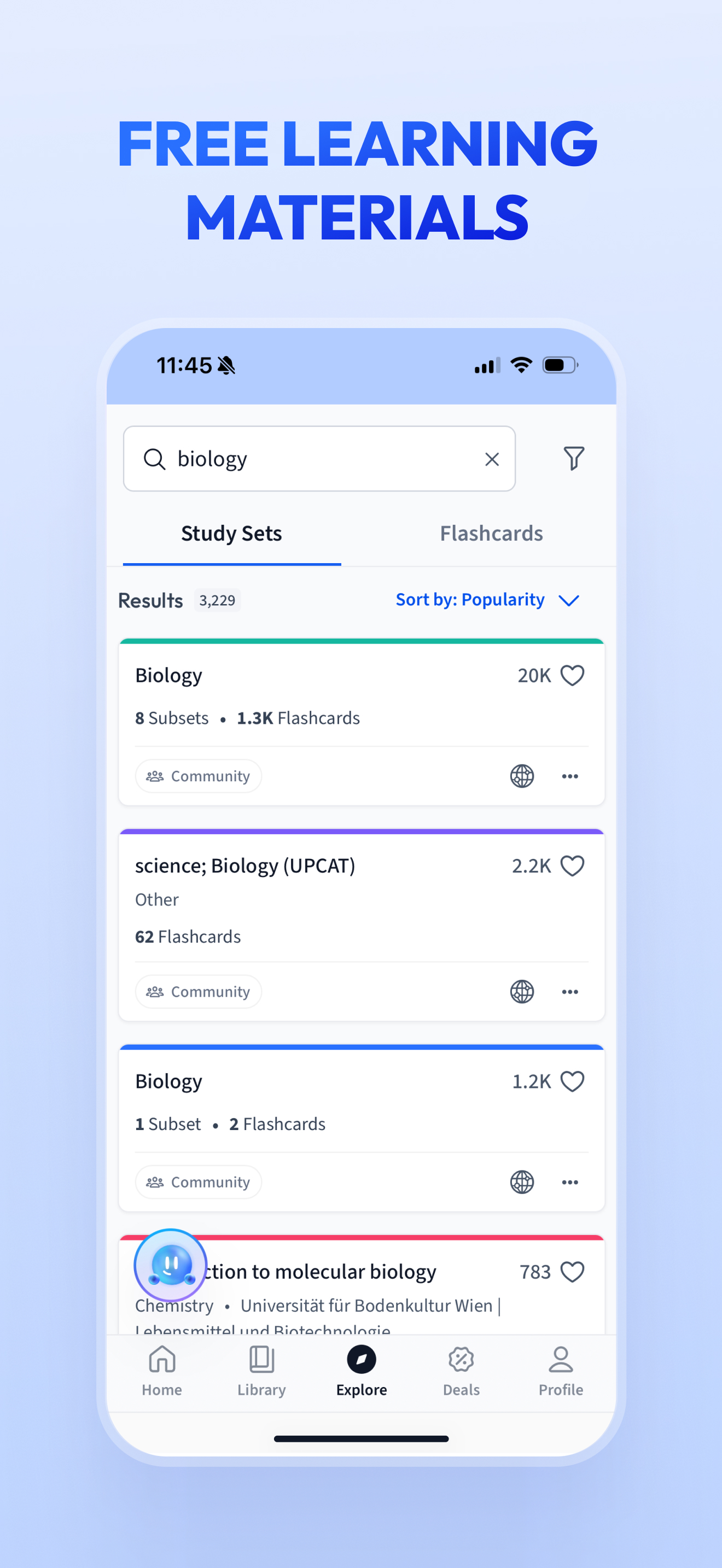Heart the Introduction to molecular biology set

(x=572, y=1271)
